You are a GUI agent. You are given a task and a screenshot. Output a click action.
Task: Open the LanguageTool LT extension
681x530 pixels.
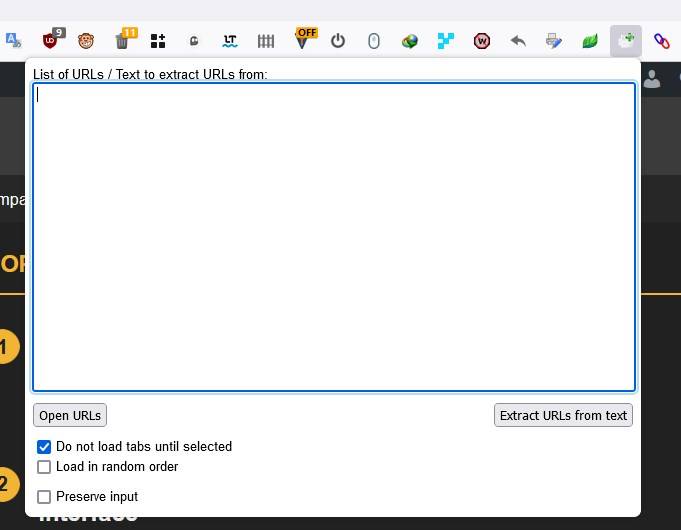click(230, 41)
